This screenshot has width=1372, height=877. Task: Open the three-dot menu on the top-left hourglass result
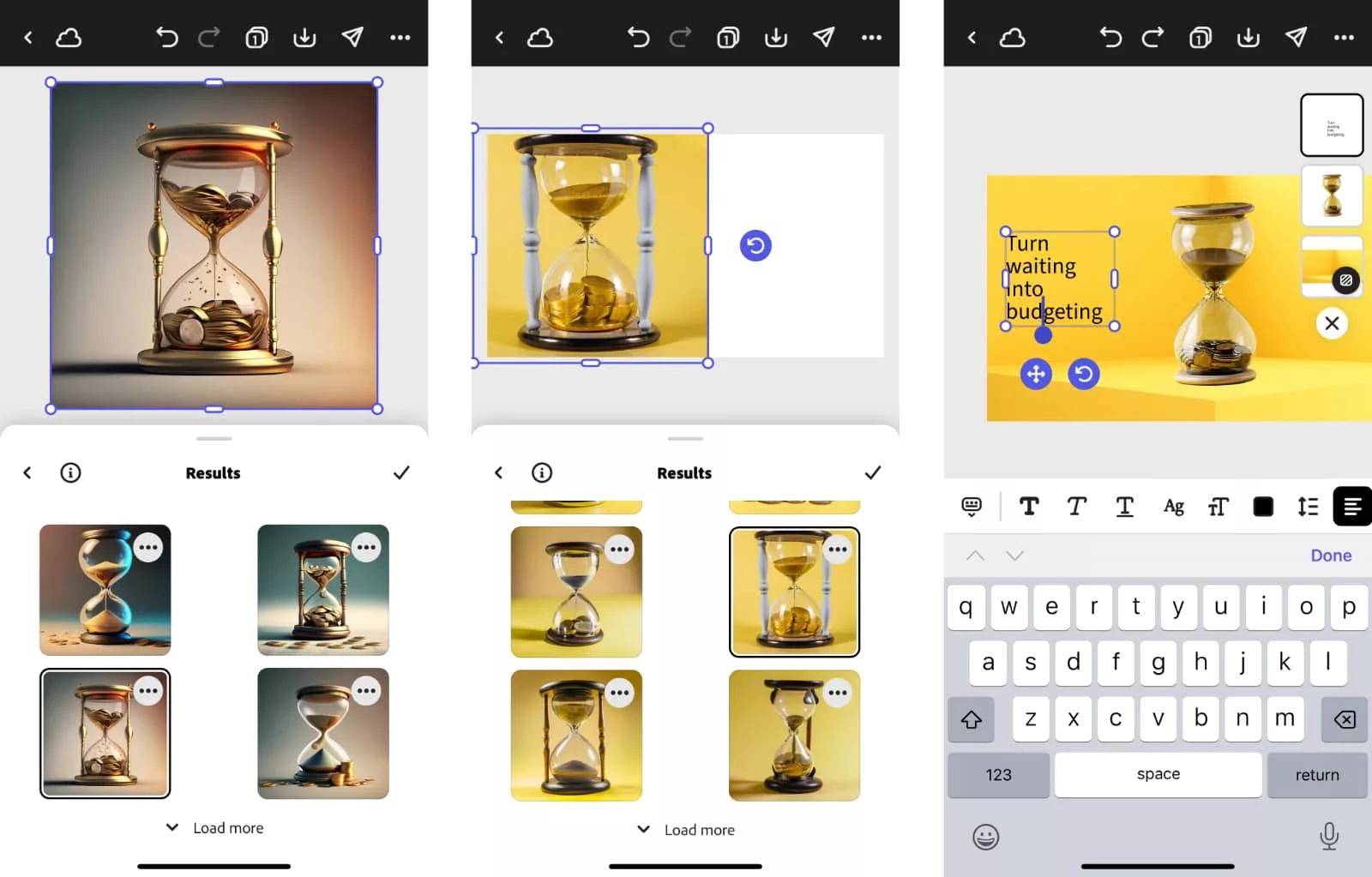click(x=148, y=548)
